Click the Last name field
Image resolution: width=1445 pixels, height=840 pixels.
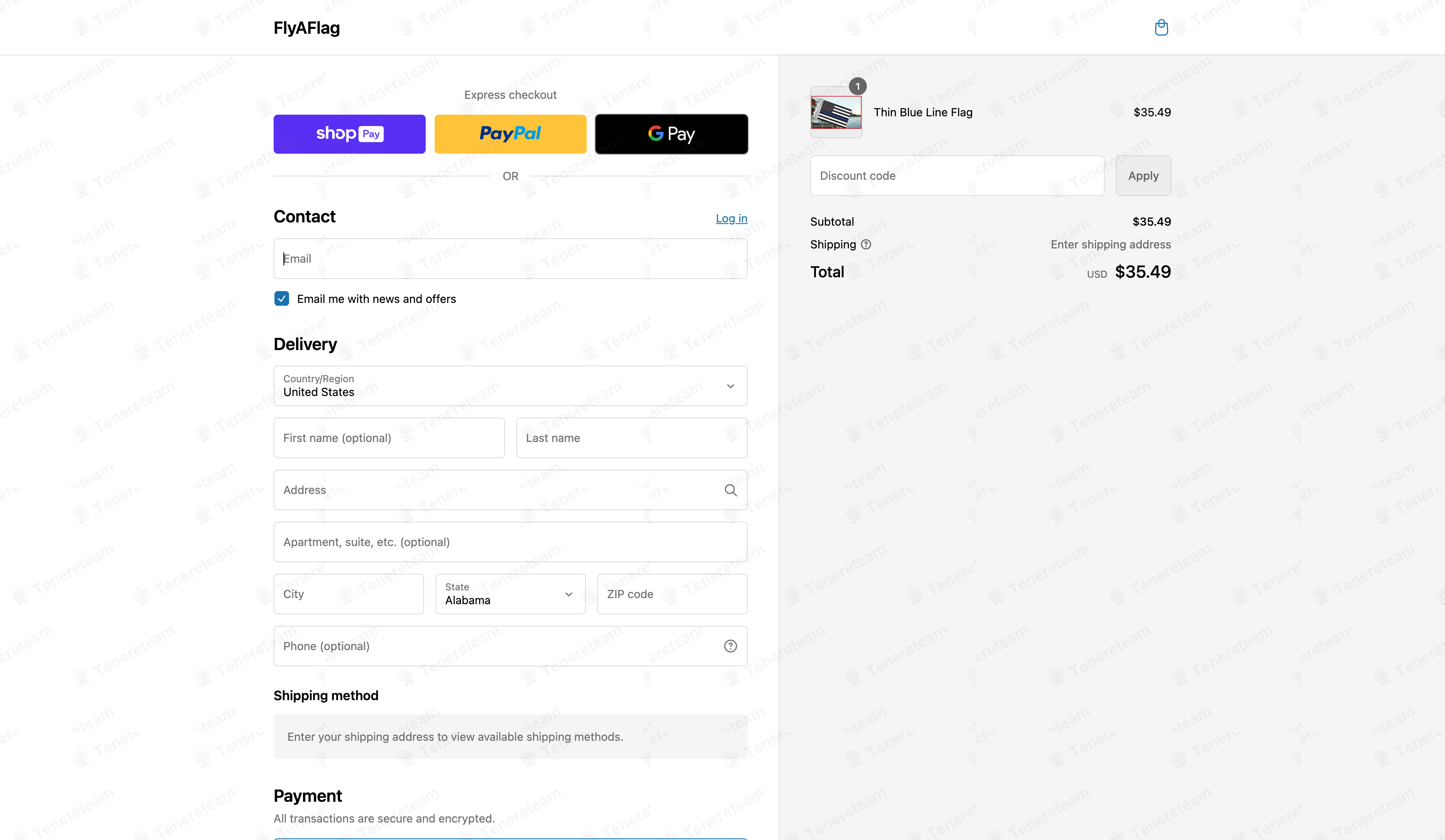(631, 438)
